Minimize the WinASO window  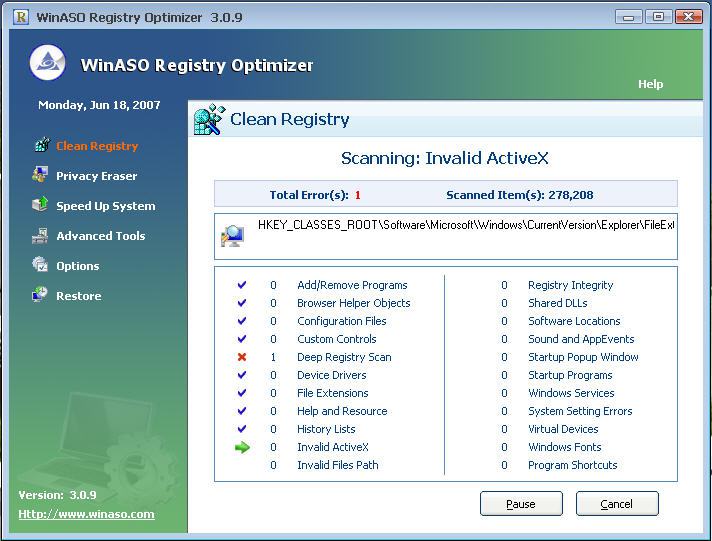629,16
